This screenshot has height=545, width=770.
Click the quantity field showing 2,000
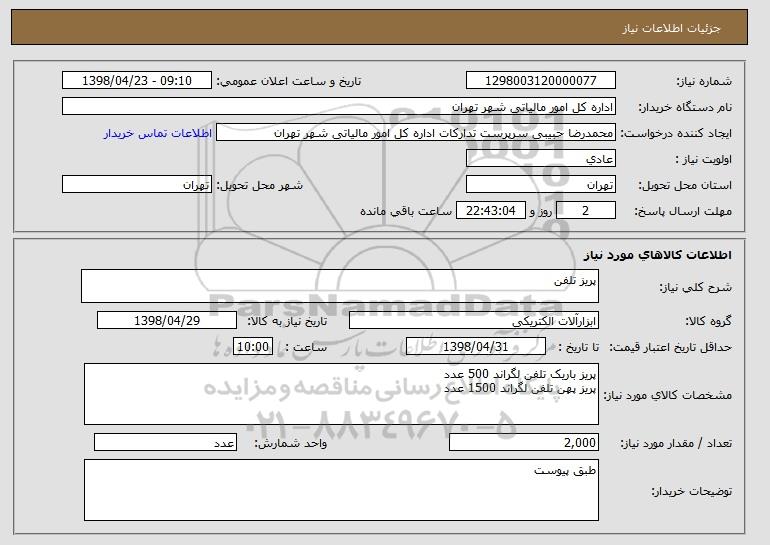point(524,442)
